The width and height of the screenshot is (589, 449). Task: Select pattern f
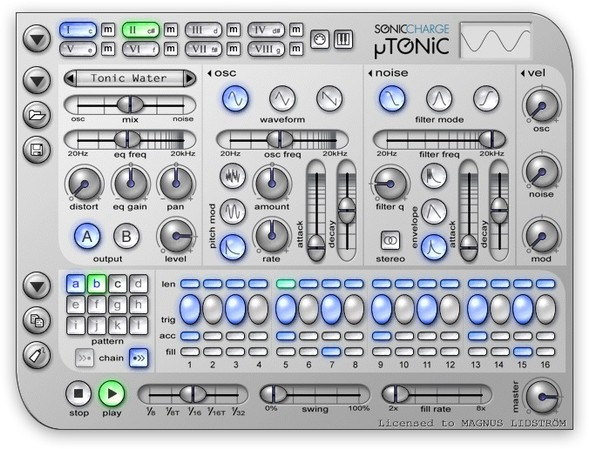(97, 305)
